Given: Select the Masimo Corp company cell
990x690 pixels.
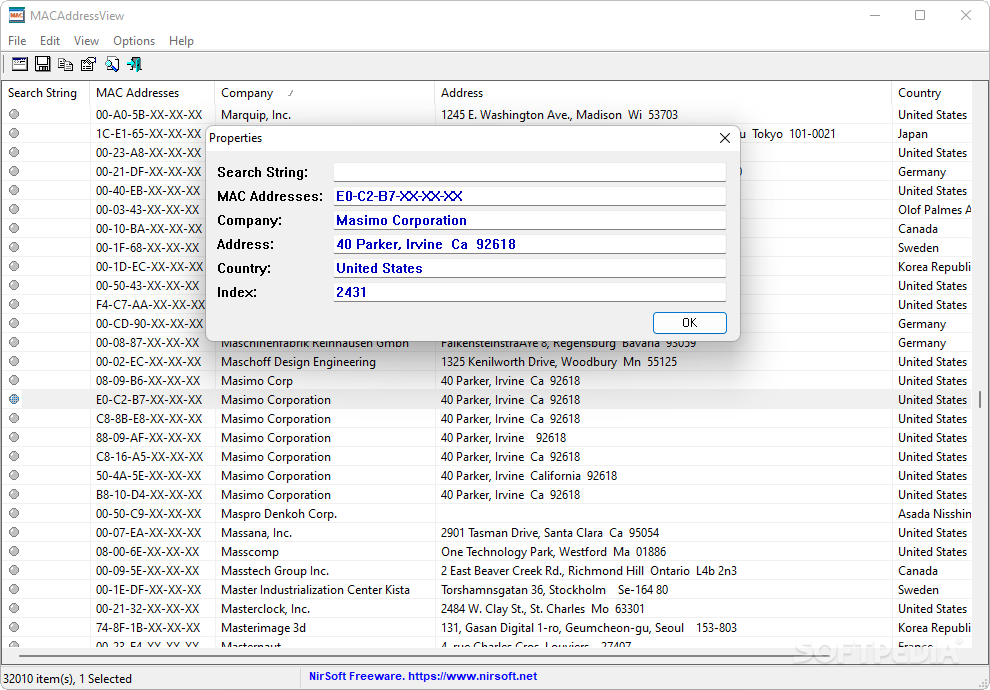Looking at the screenshot, I should 256,381.
